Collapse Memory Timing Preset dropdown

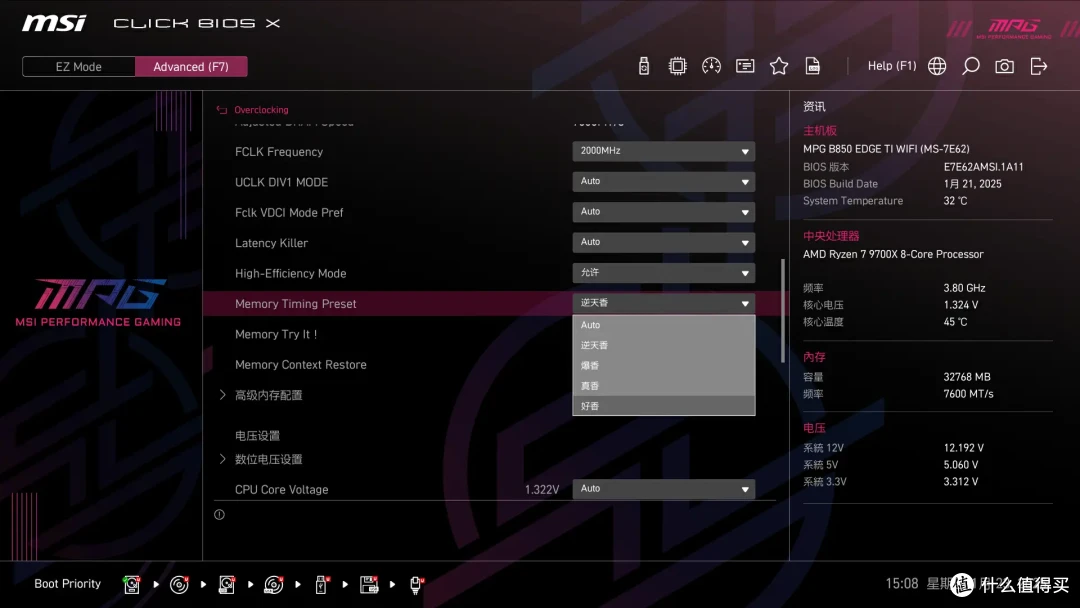tap(663, 303)
